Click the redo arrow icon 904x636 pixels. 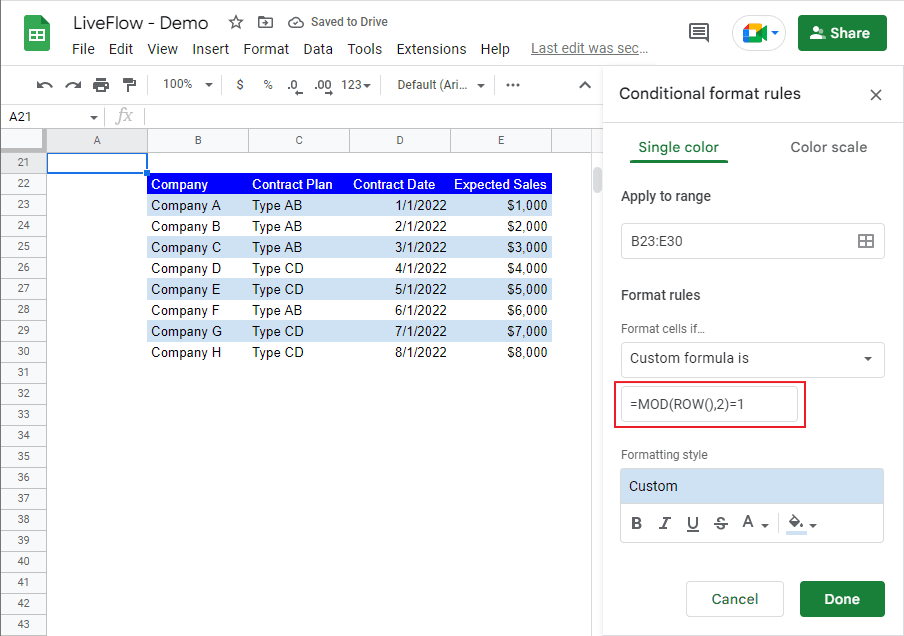click(73, 85)
